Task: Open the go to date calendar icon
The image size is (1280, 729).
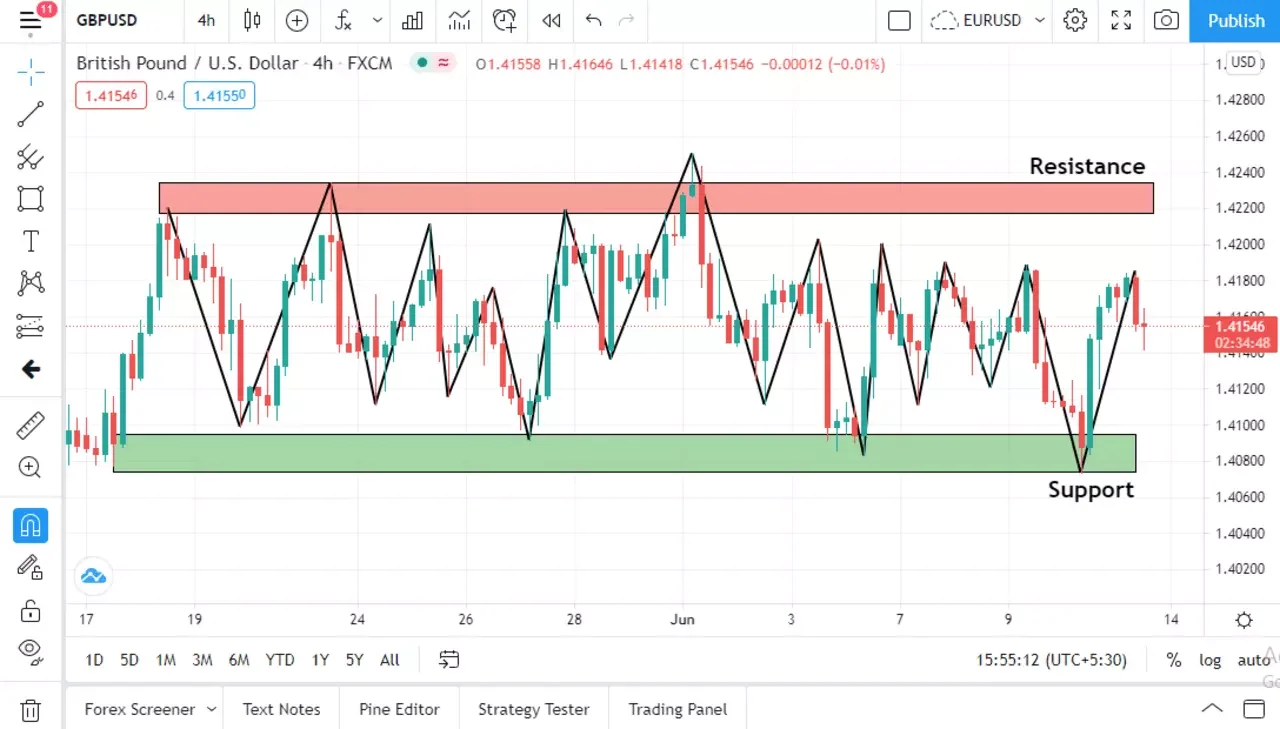Action: [x=449, y=660]
